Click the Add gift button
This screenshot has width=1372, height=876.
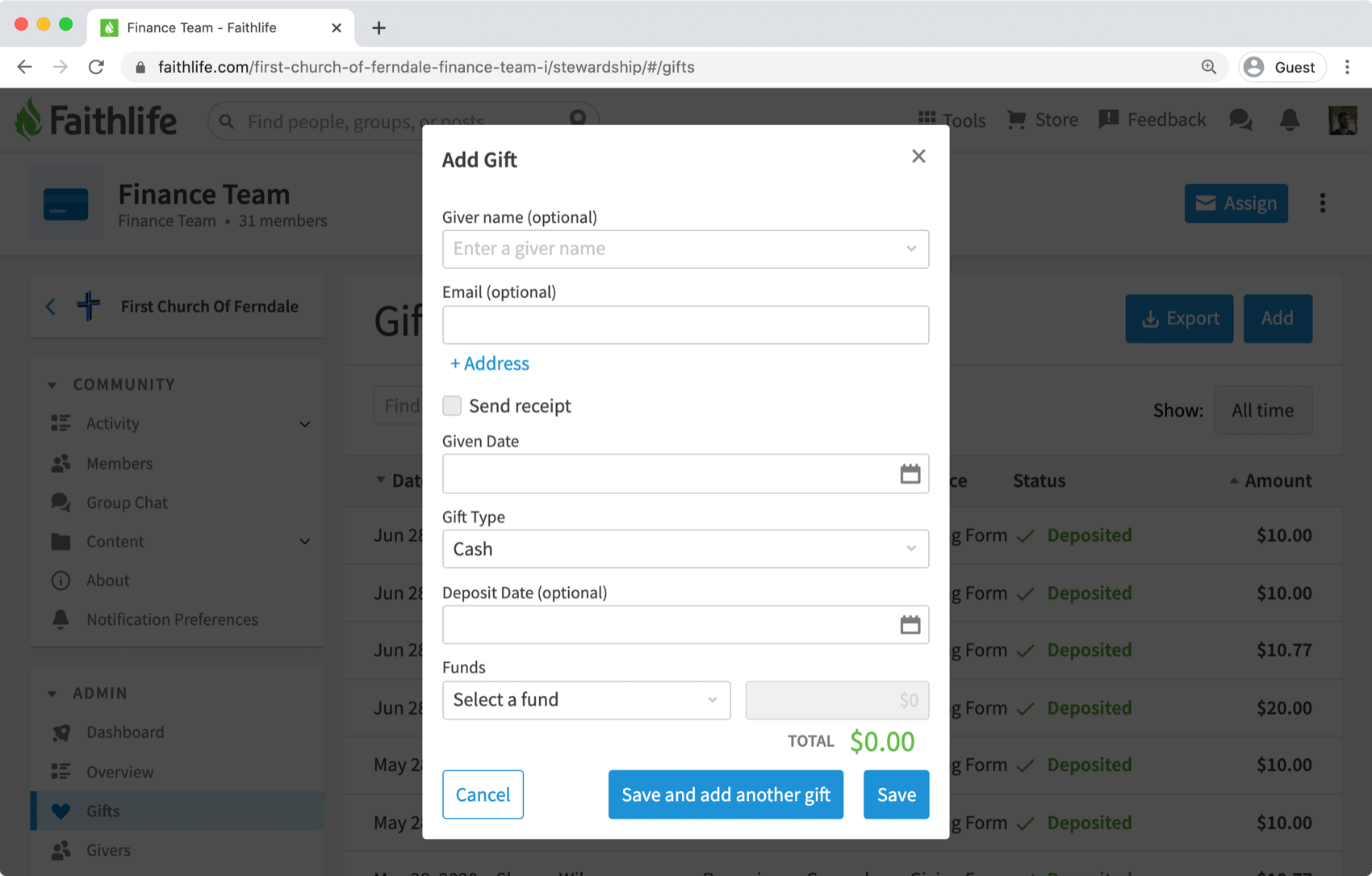tap(1278, 318)
